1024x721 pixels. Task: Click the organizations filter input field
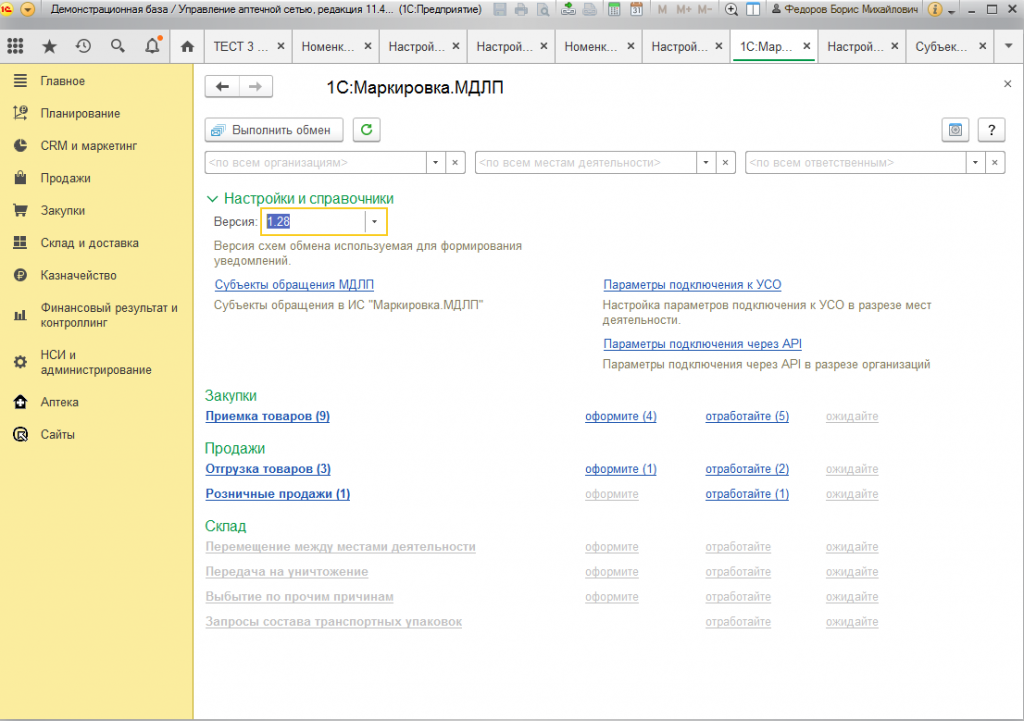315,163
